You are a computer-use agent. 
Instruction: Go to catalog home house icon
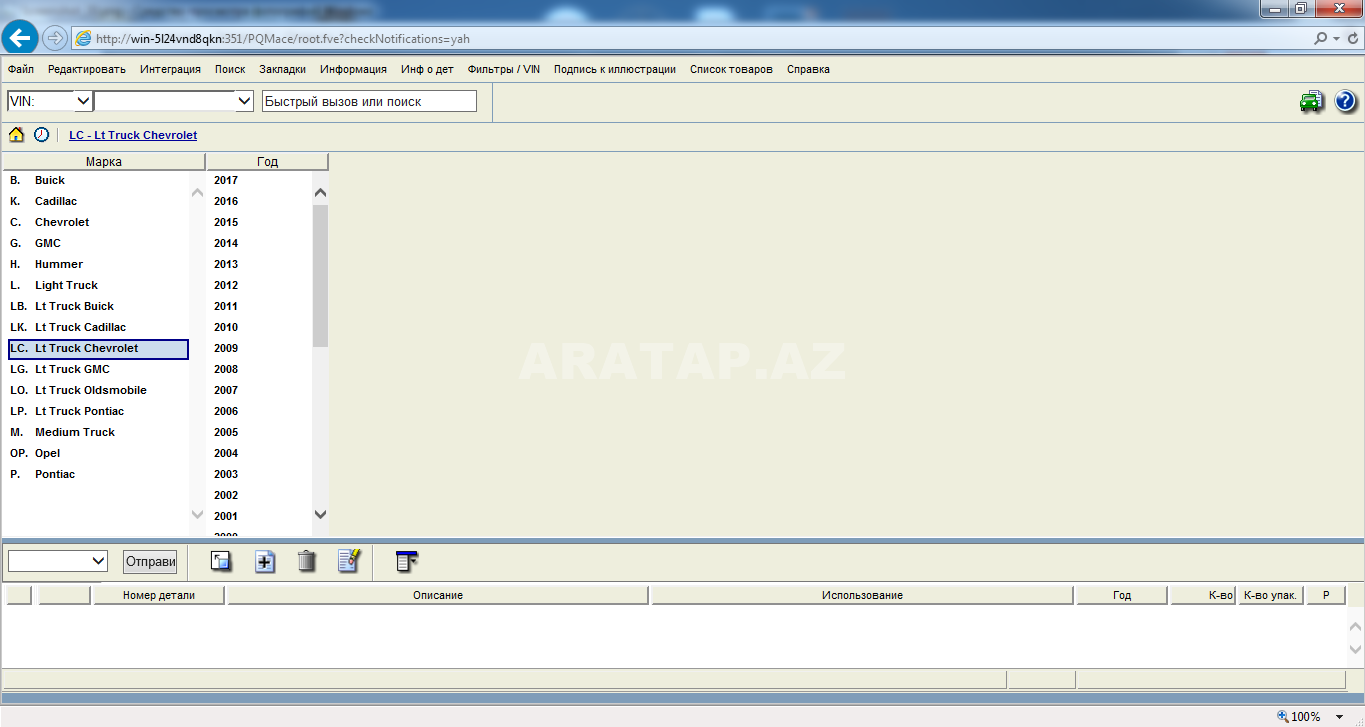[16, 134]
